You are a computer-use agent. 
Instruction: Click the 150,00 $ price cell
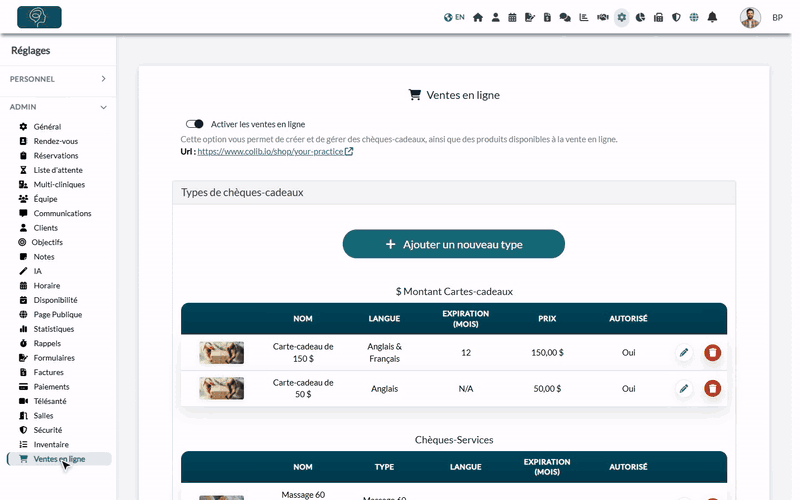[547, 353]
